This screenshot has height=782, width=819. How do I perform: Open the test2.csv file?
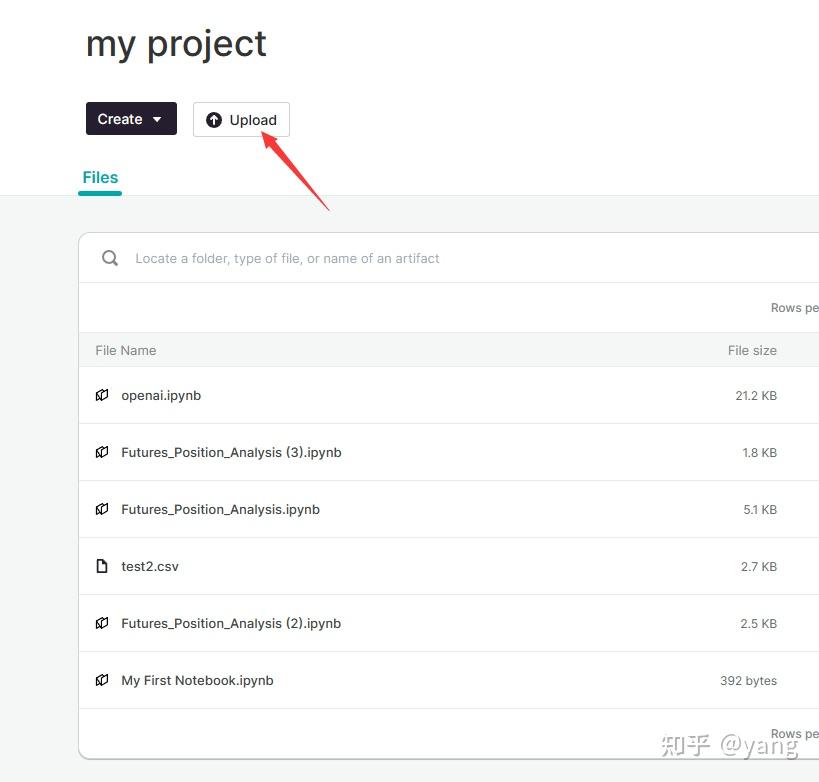point(150,566)
